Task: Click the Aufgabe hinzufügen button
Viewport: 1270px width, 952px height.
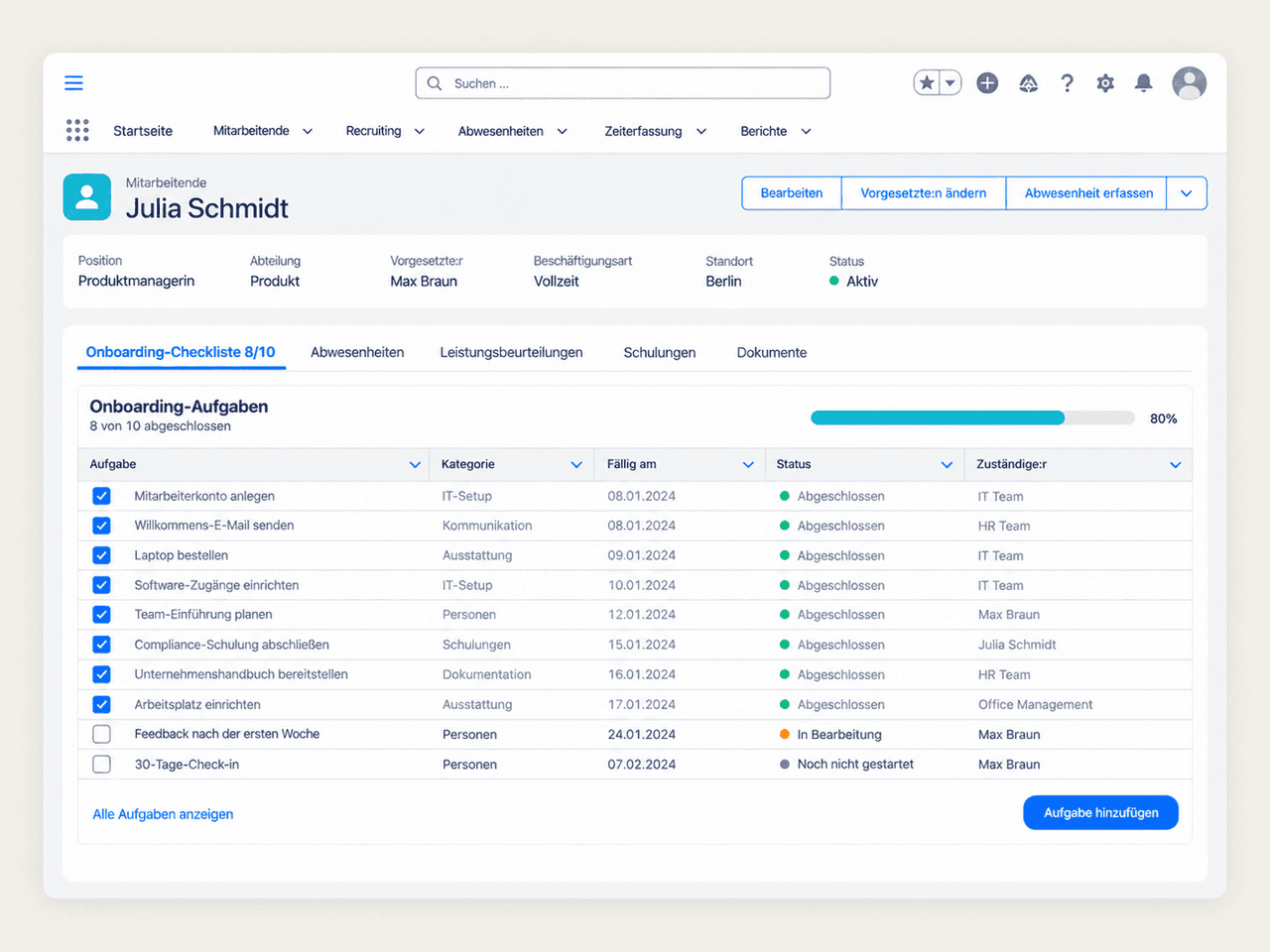Action: click(x=1101, y=812)
